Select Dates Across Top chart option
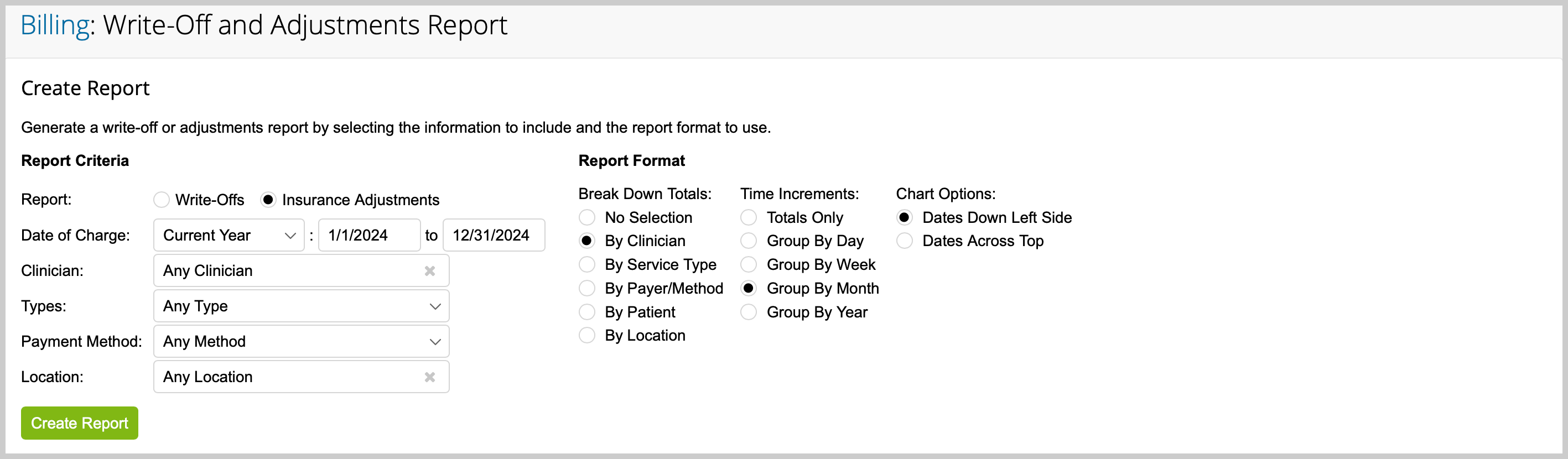1568x459 pixels. (x=904, y=241)
